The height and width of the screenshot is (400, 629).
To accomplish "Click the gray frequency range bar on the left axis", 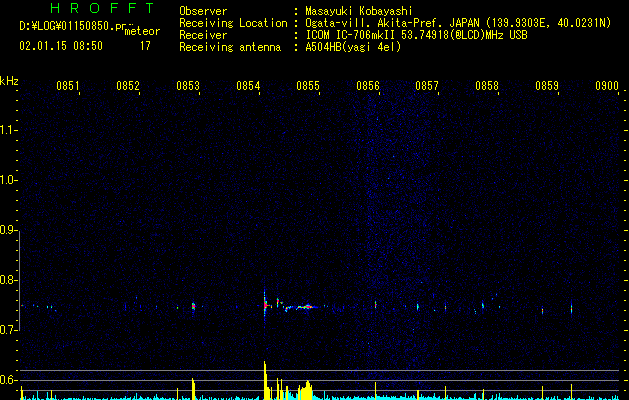I will pyautogui.click(x=20, y=280).
